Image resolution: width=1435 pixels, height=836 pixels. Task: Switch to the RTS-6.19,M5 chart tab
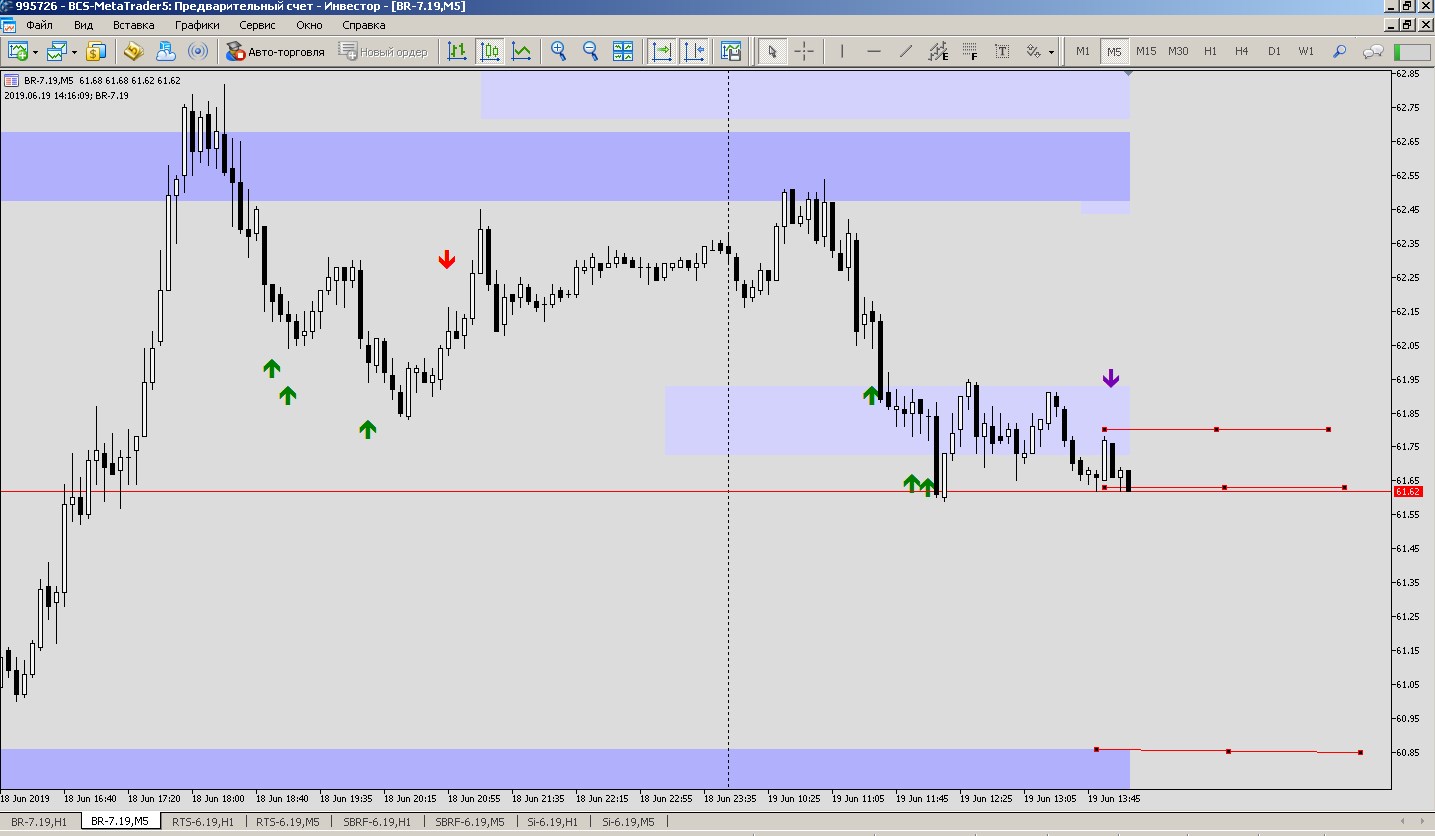(x=288, y=822)
